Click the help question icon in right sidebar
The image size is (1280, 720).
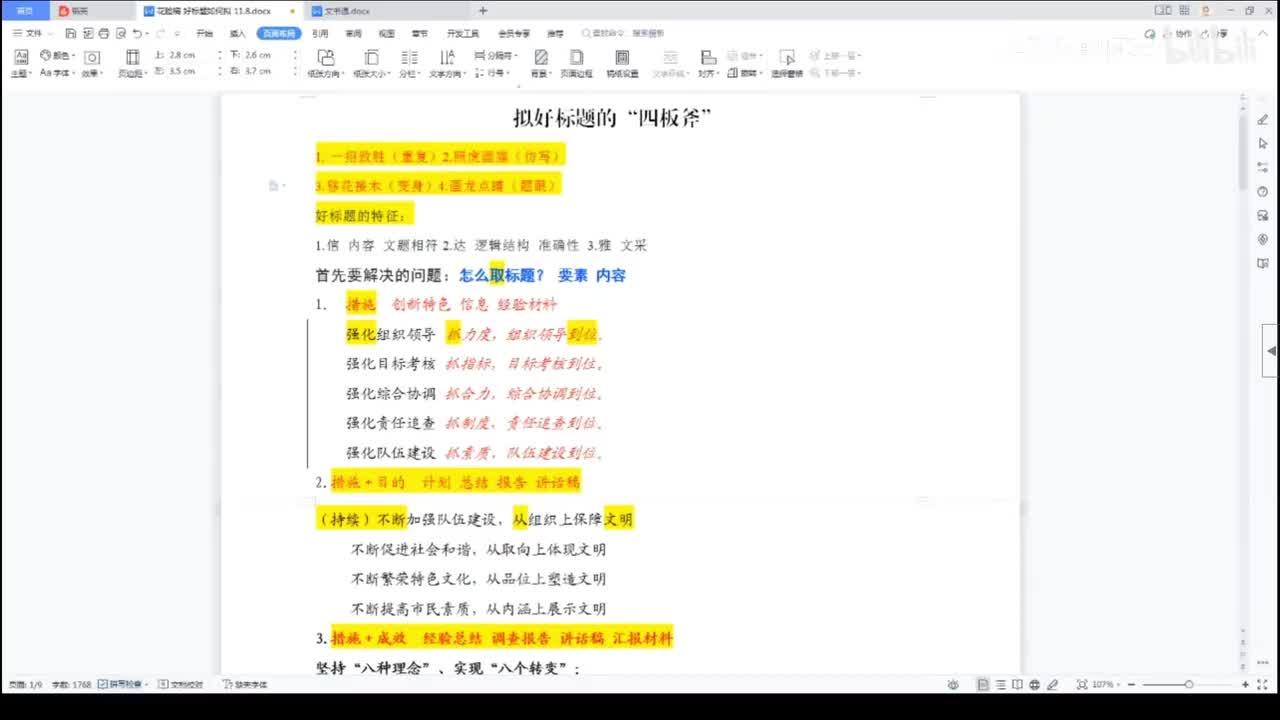coord(1263,191)
